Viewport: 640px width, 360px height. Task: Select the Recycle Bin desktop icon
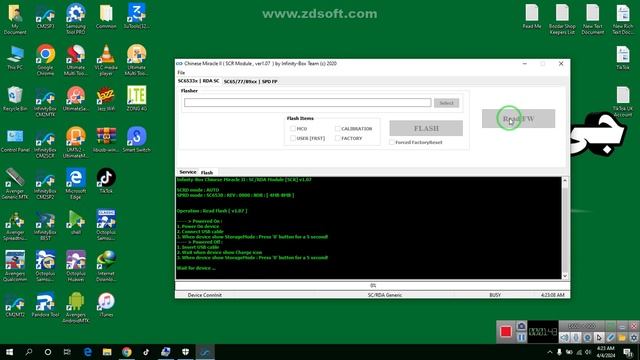coord(15,98)
